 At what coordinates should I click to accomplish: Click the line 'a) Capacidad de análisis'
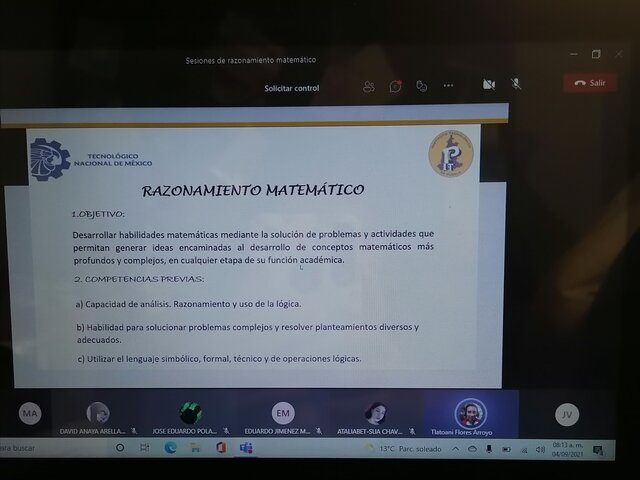coord(188,304)
